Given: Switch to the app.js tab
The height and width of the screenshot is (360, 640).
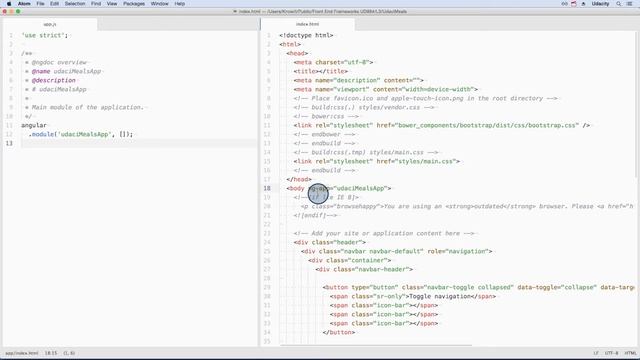Looking at the screenshot, I should [x=50, y=24].
